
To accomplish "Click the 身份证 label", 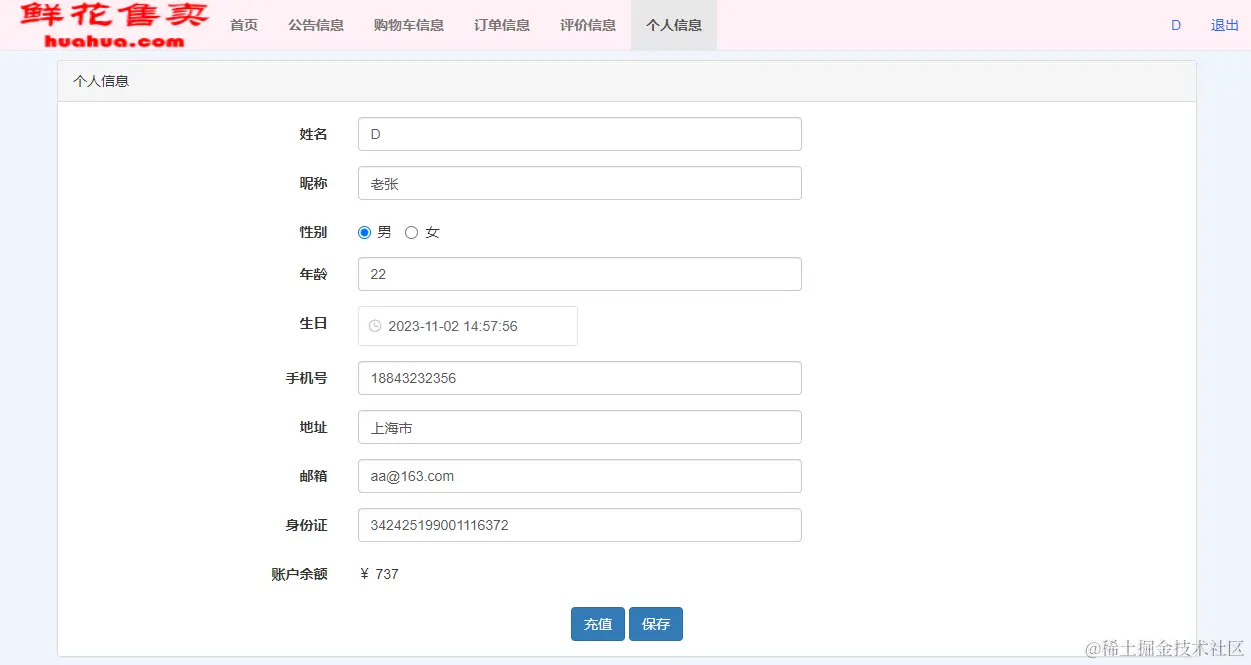I will point(306,525).
